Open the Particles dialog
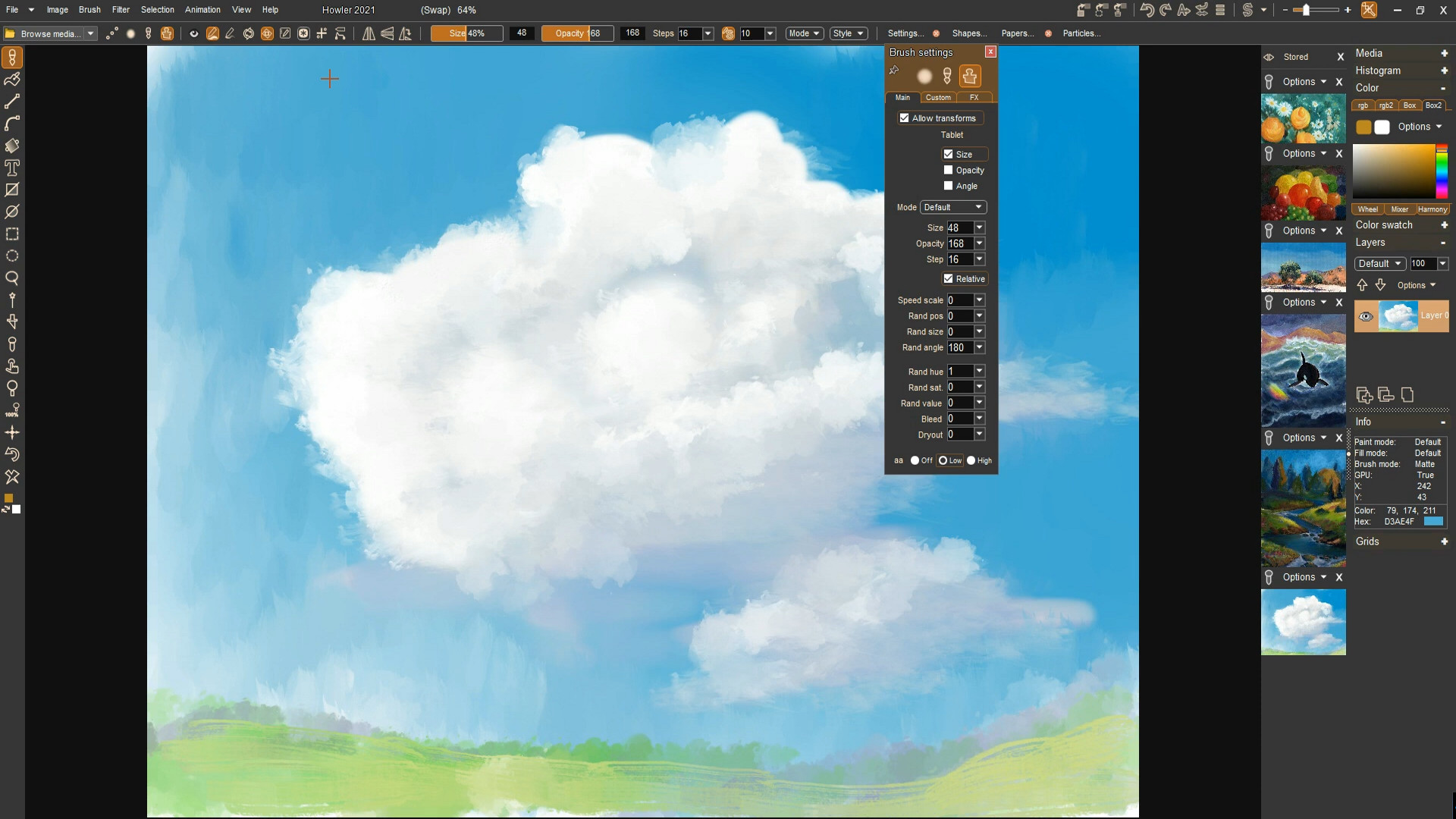 pyautogui.click(x=1081, y=33)
